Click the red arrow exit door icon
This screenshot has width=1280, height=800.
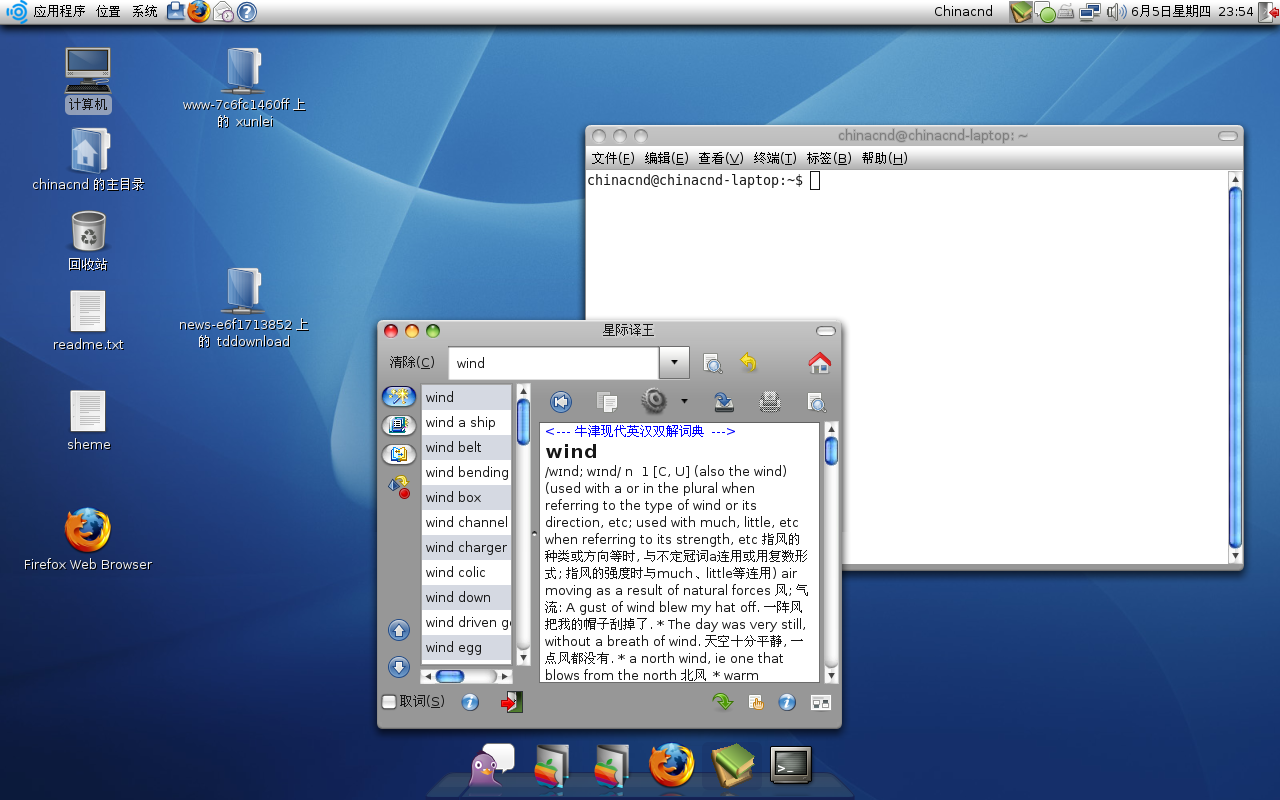(511, 702)
